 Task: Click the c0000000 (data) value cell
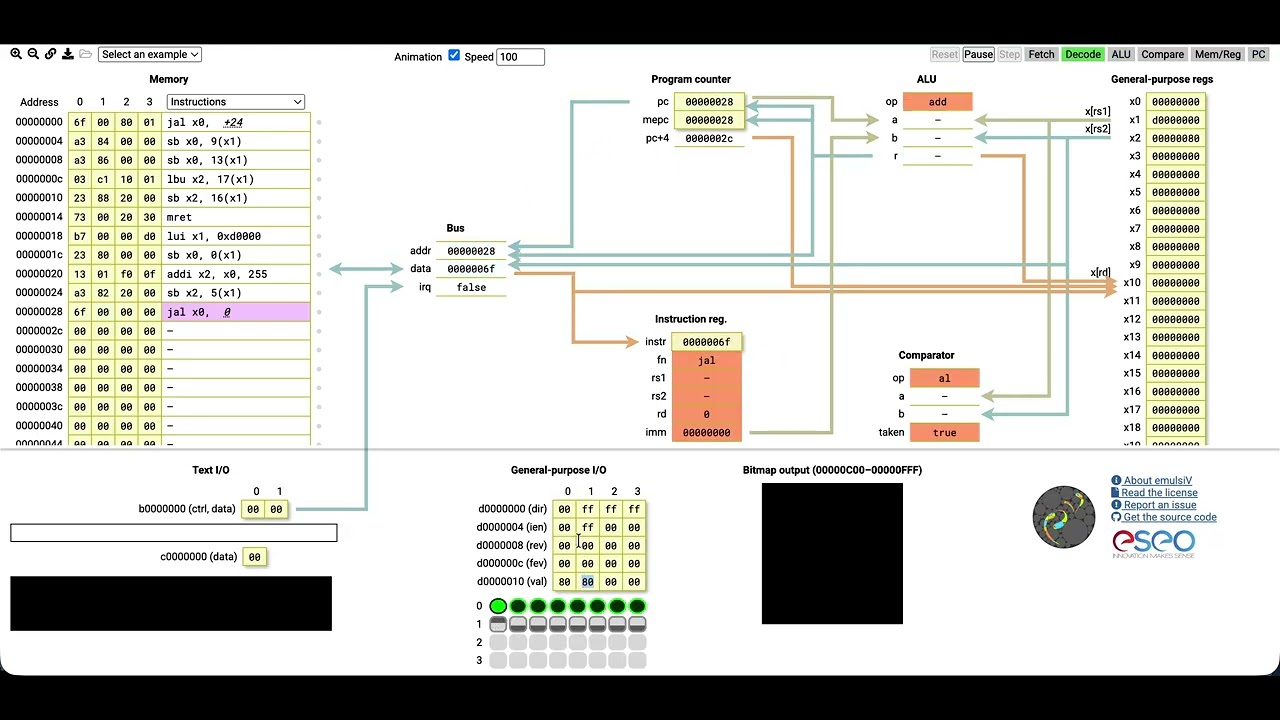click(x=255, y=557)
